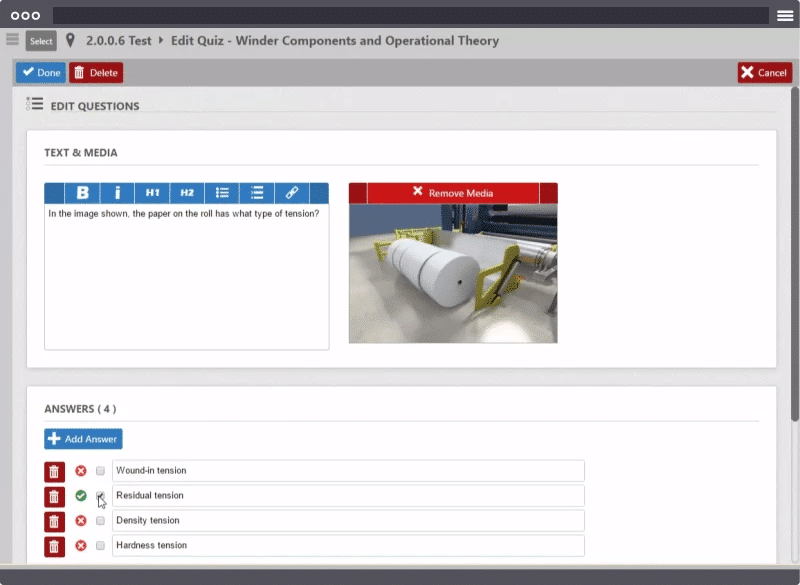
Task: Apply H1 heading style
Action: coord(152,193)
